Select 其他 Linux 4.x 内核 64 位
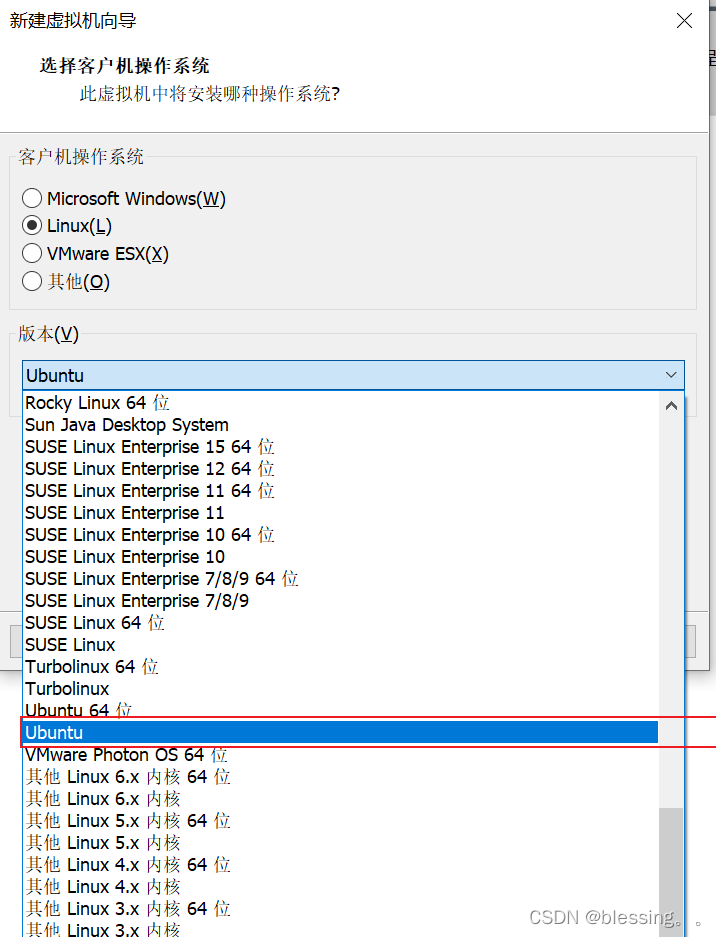Viewport: 716px width, 937px height. (341, 865)
